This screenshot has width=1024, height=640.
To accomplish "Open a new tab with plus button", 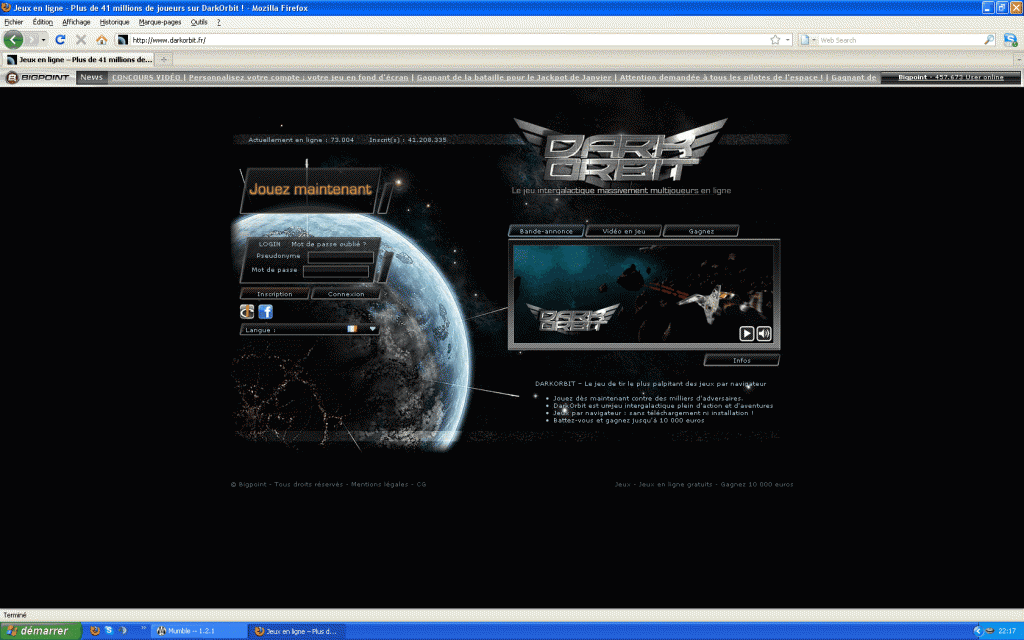I will click(x=164, y=59).
